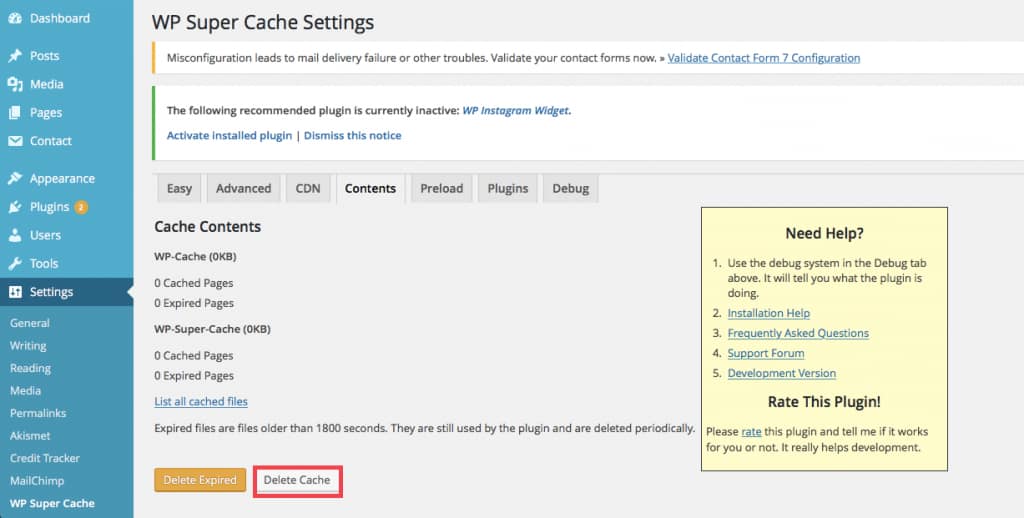The image size is (1024, 518).
Task: Open Akismet settings
Action: (x=30, y=436)
